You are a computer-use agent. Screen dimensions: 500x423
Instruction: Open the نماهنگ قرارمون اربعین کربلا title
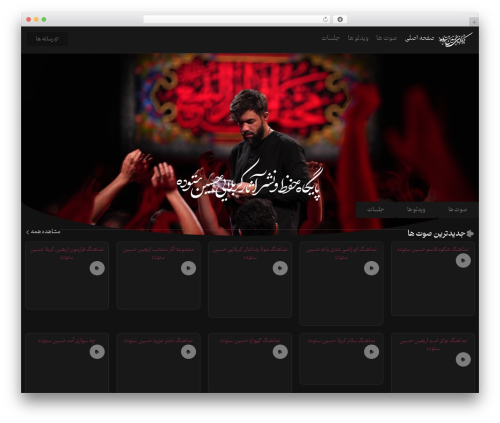[67, 253]
